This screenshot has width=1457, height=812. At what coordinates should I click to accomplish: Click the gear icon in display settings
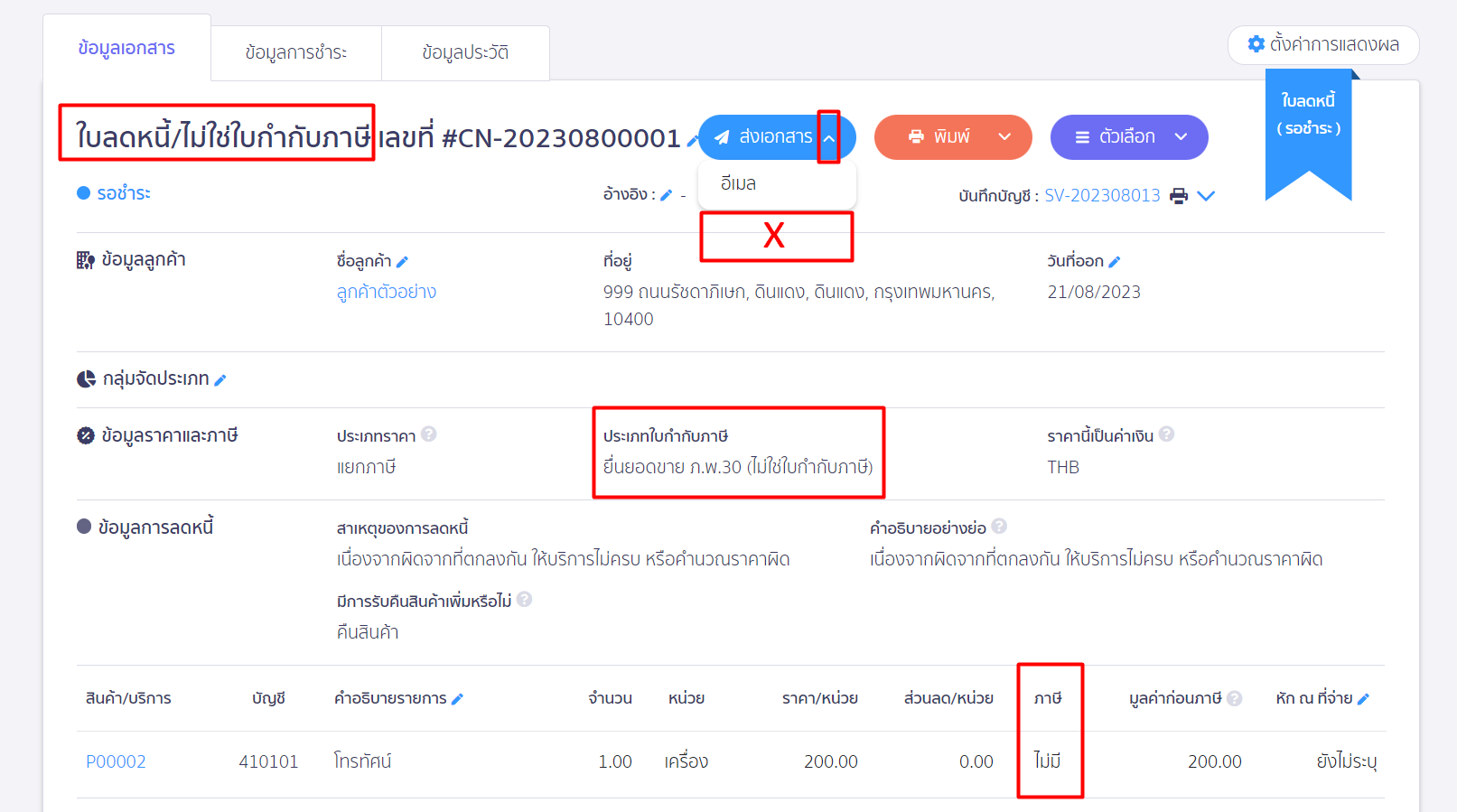point(1256,44)
